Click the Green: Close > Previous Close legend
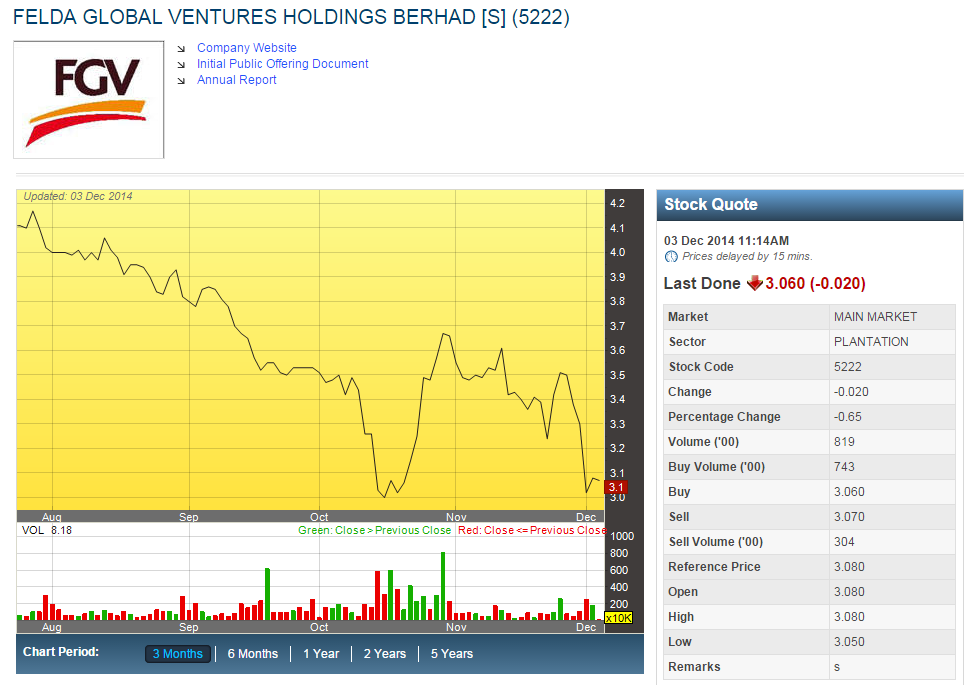Screen dimensions: 977x685 [x=374, y=530]
